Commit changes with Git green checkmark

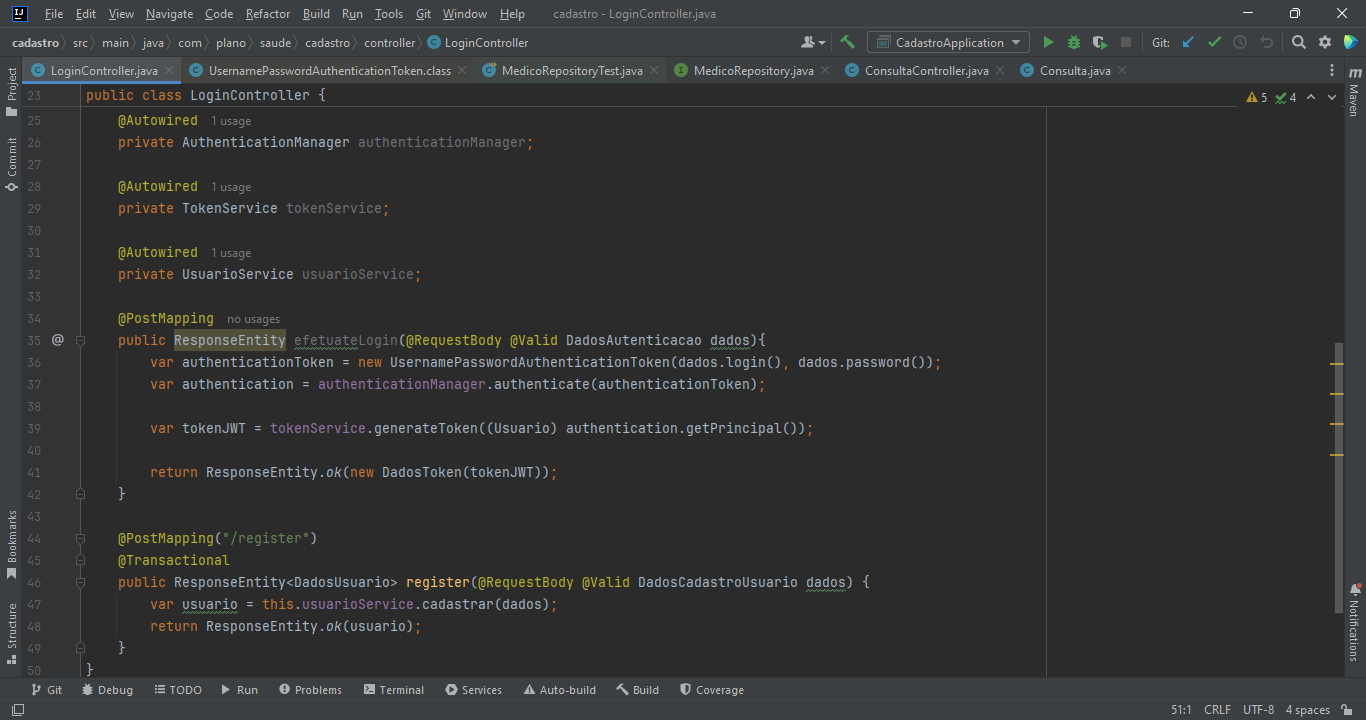coord(1214,42)
